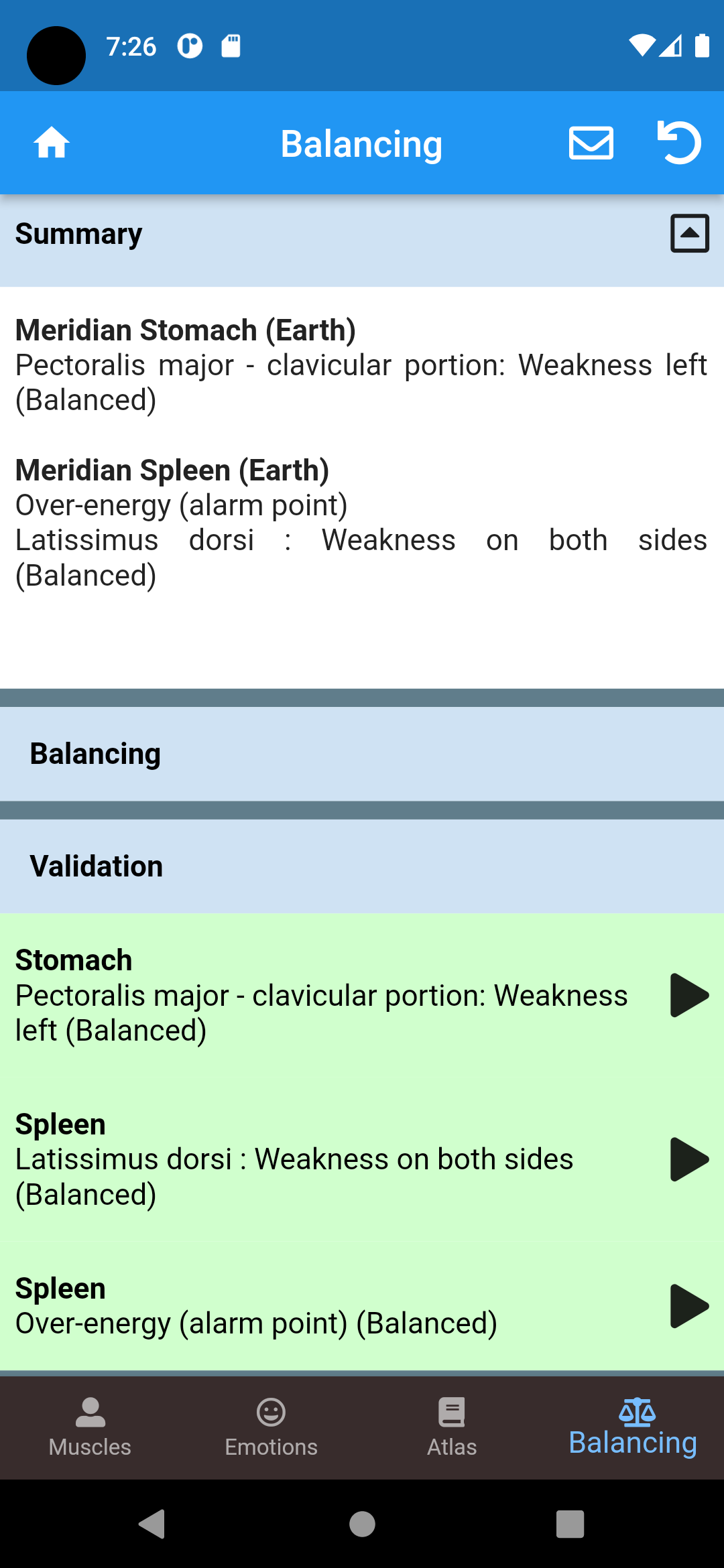Expand the Validation section header

click(x=362, y=866)
